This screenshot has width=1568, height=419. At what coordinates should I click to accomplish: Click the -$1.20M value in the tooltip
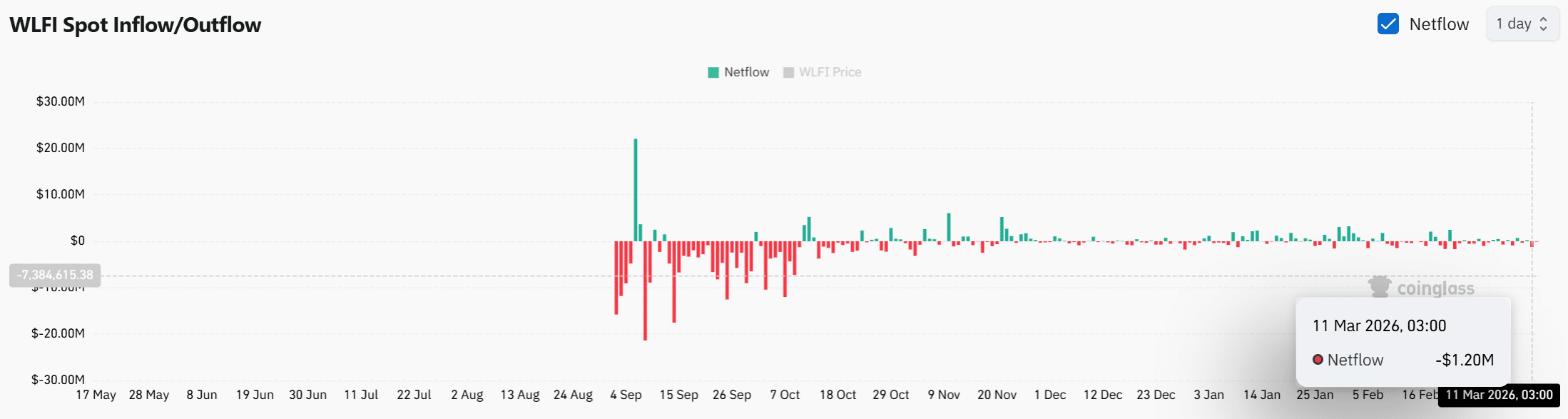coord(1465,360)
